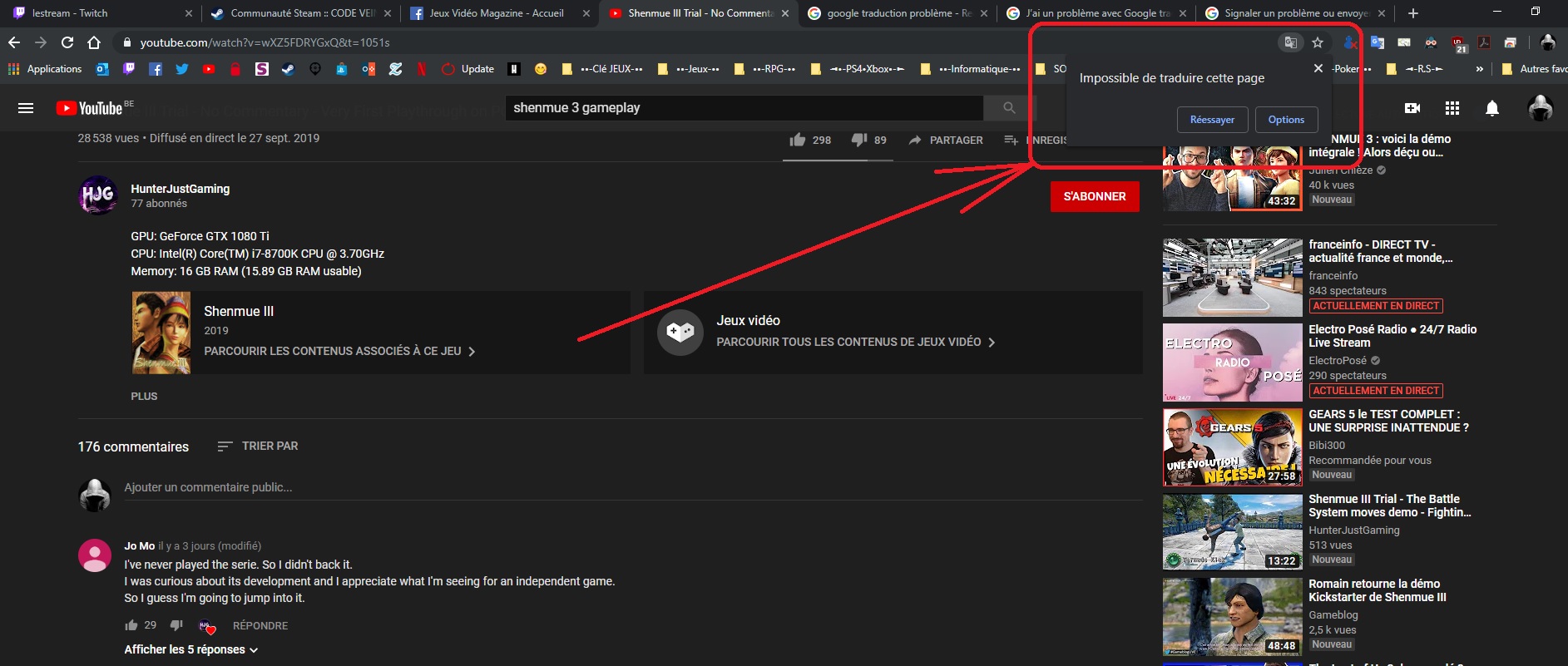The image size is (1568, 666).
Task: Browse all Jeux vidéo contents
Action: (856, 343)
